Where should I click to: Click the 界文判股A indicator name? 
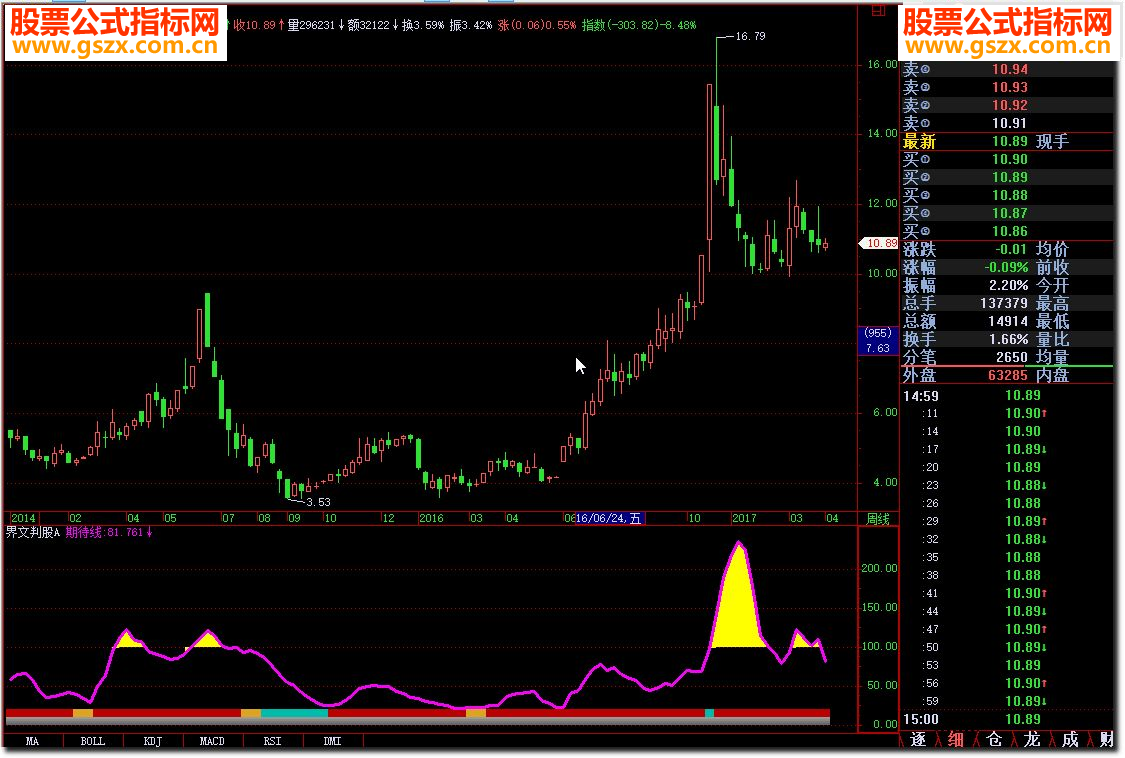33,533
